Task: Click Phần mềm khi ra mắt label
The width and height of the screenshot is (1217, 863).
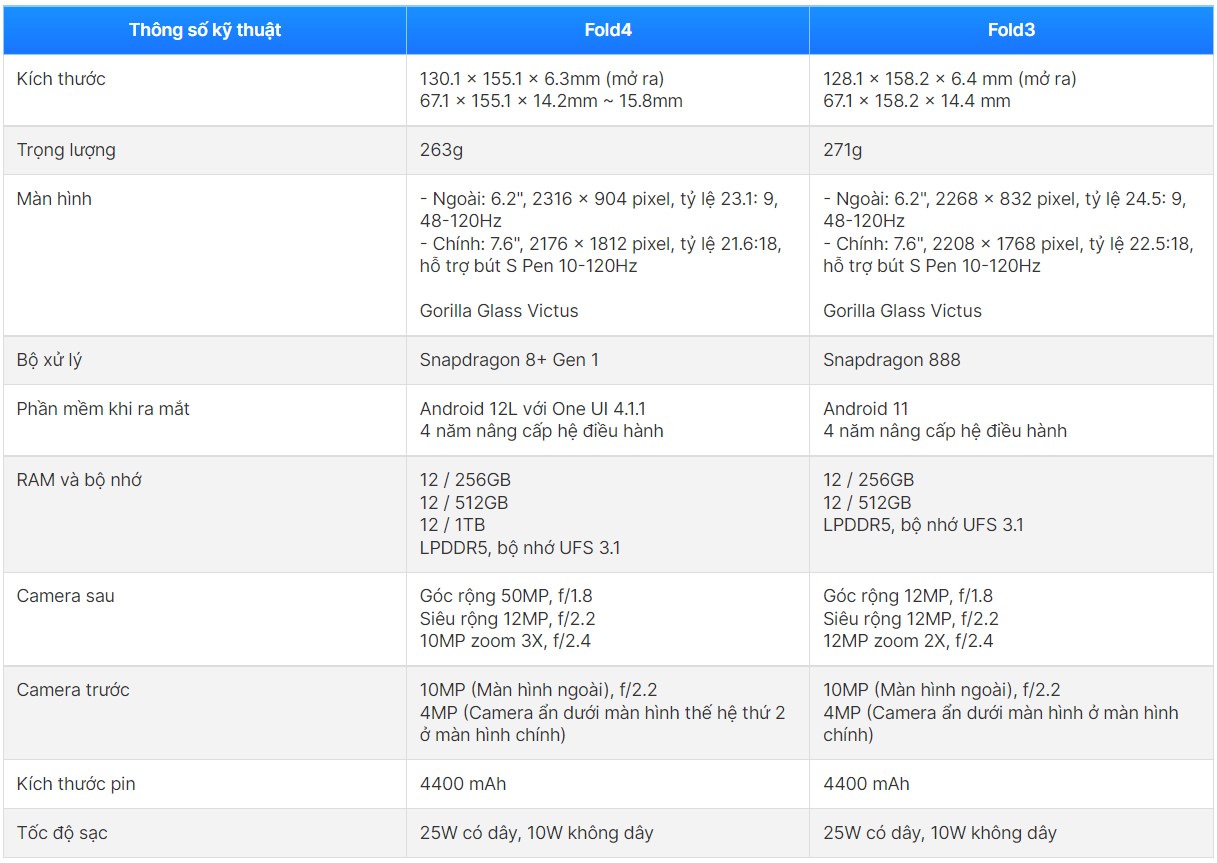Action: coord(103,409)
